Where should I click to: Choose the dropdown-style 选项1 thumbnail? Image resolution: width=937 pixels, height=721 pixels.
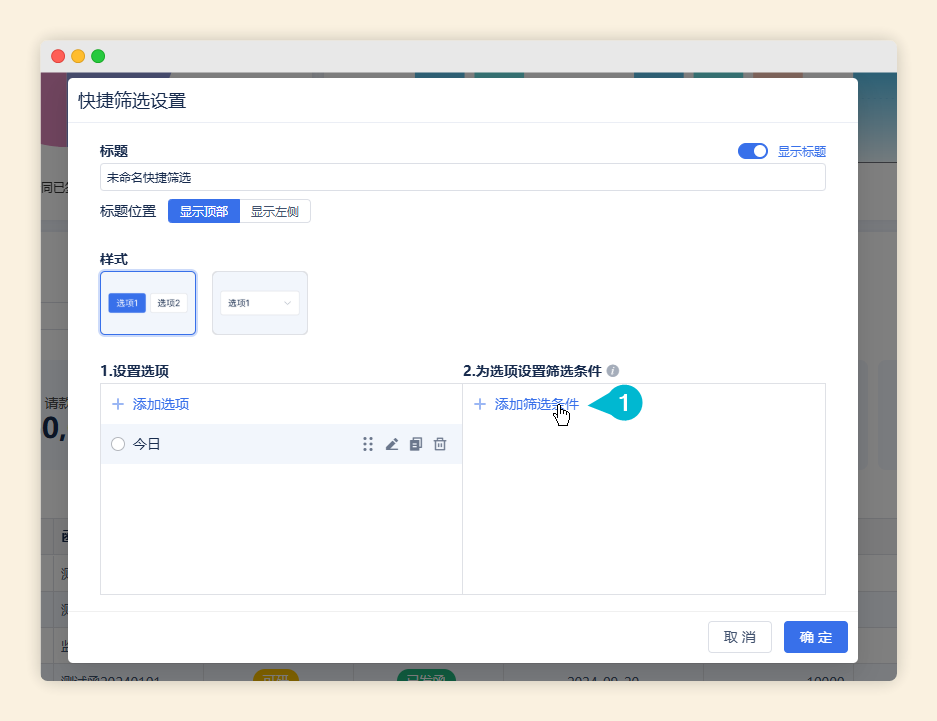260,303
